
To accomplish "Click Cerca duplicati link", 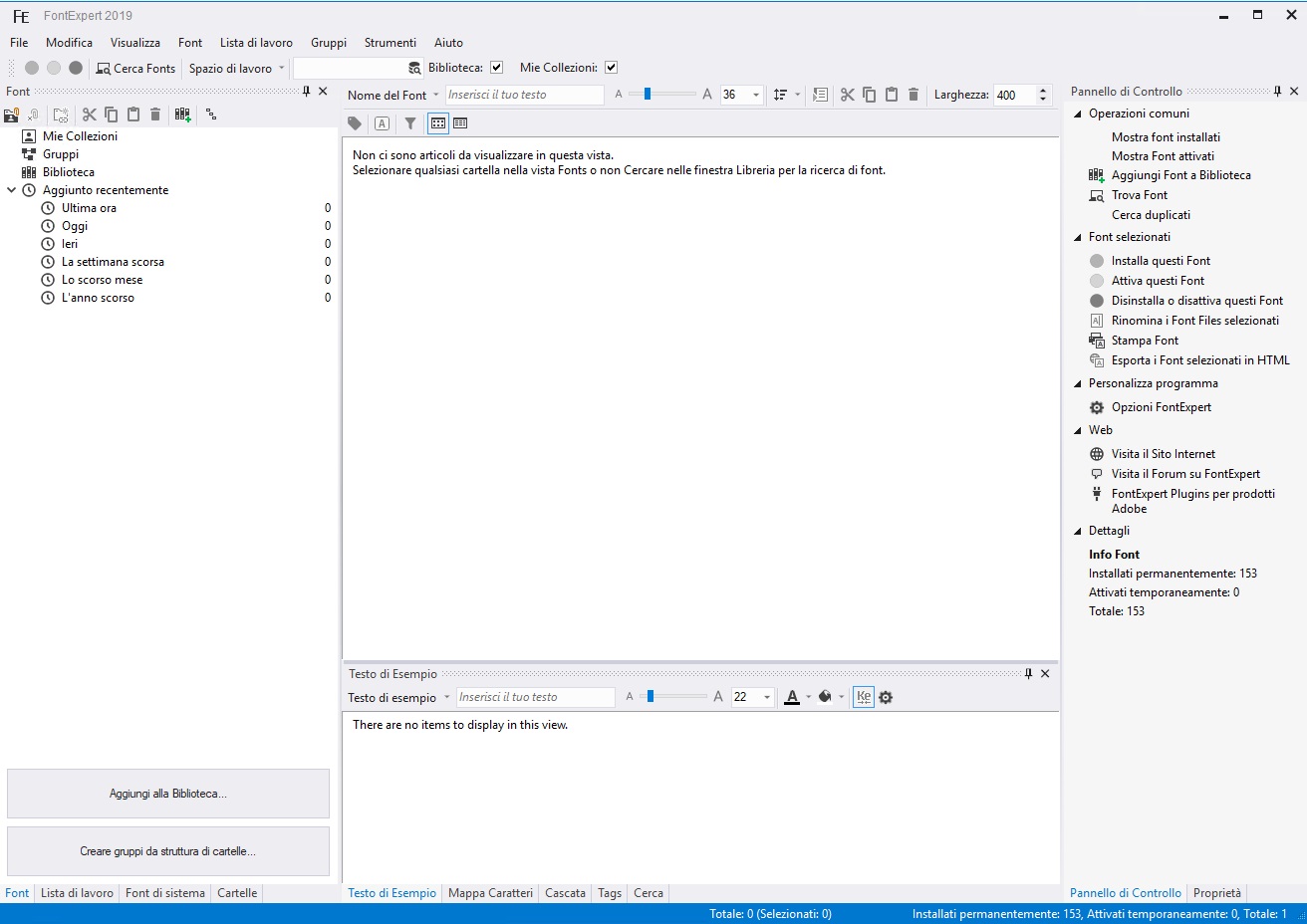I will (1151, 215).
